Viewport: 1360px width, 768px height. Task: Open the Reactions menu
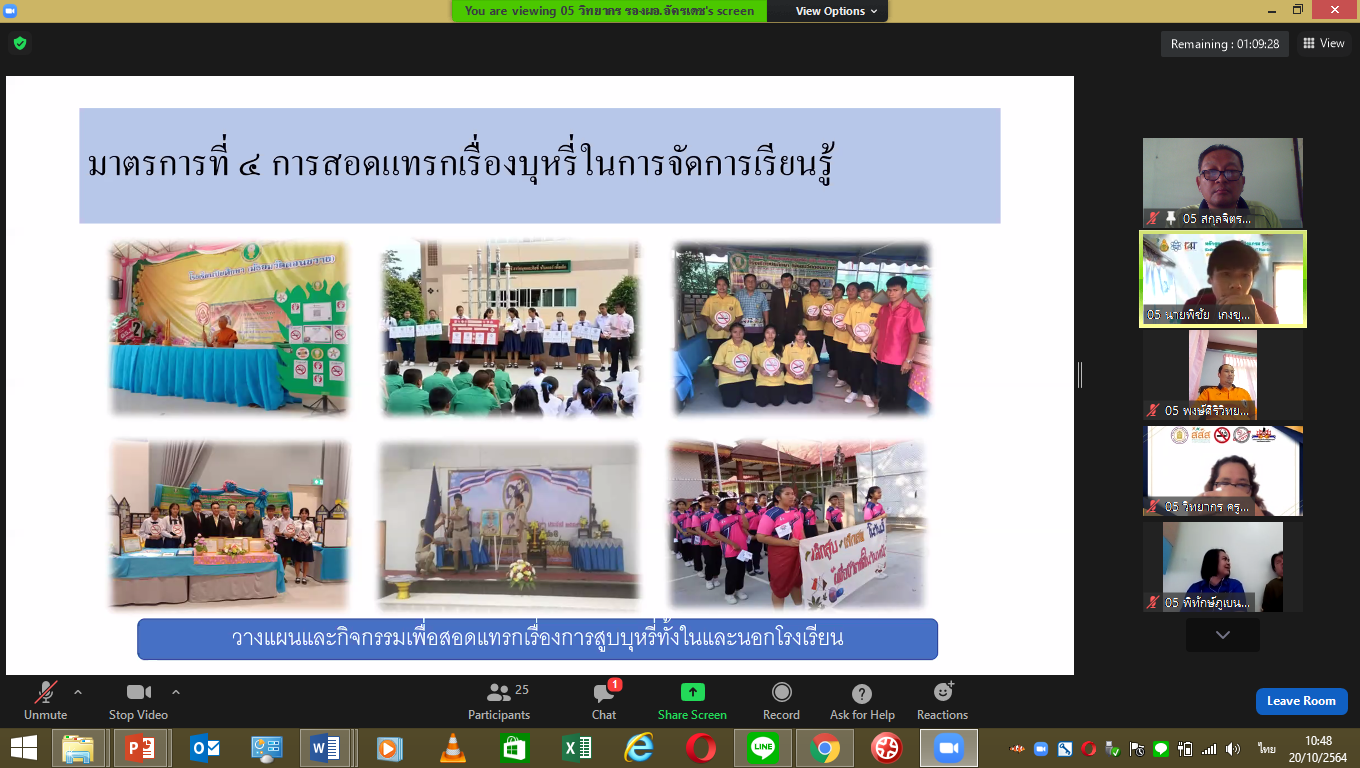tap(942, 700)
